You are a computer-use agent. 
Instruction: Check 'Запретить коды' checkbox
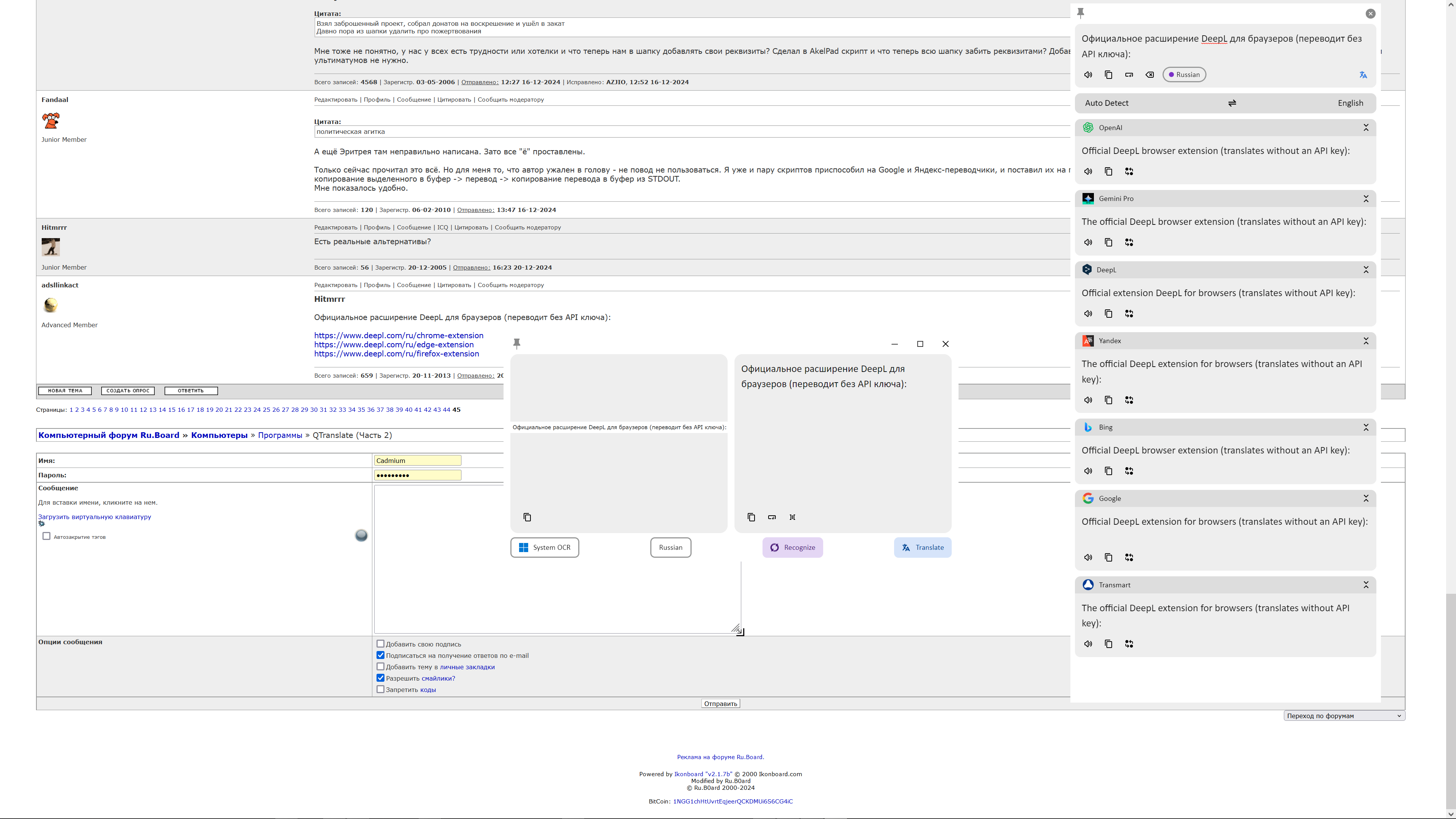(x=380, y=689)
